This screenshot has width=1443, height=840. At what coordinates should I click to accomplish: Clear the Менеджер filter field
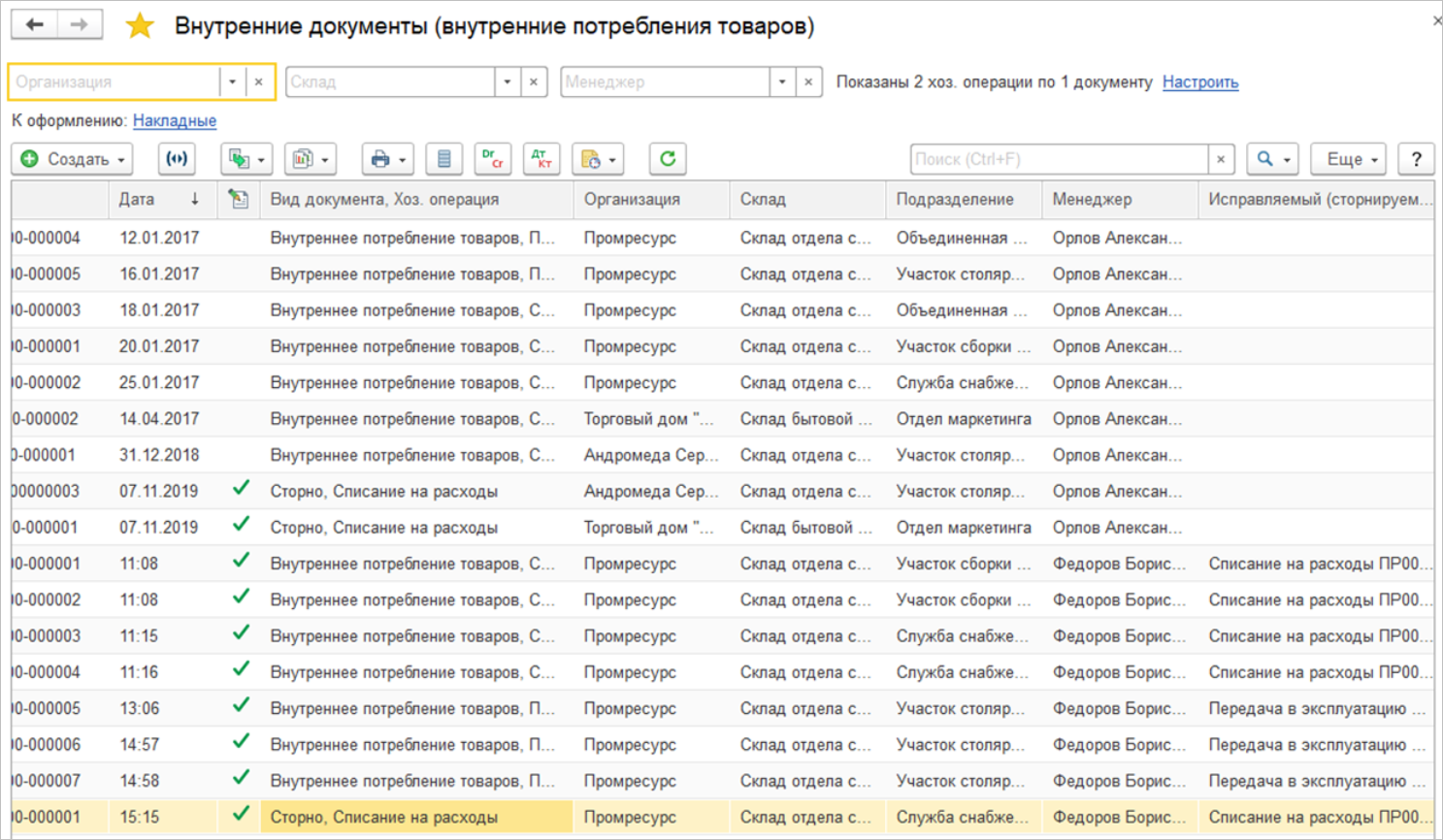click(808, 82)
